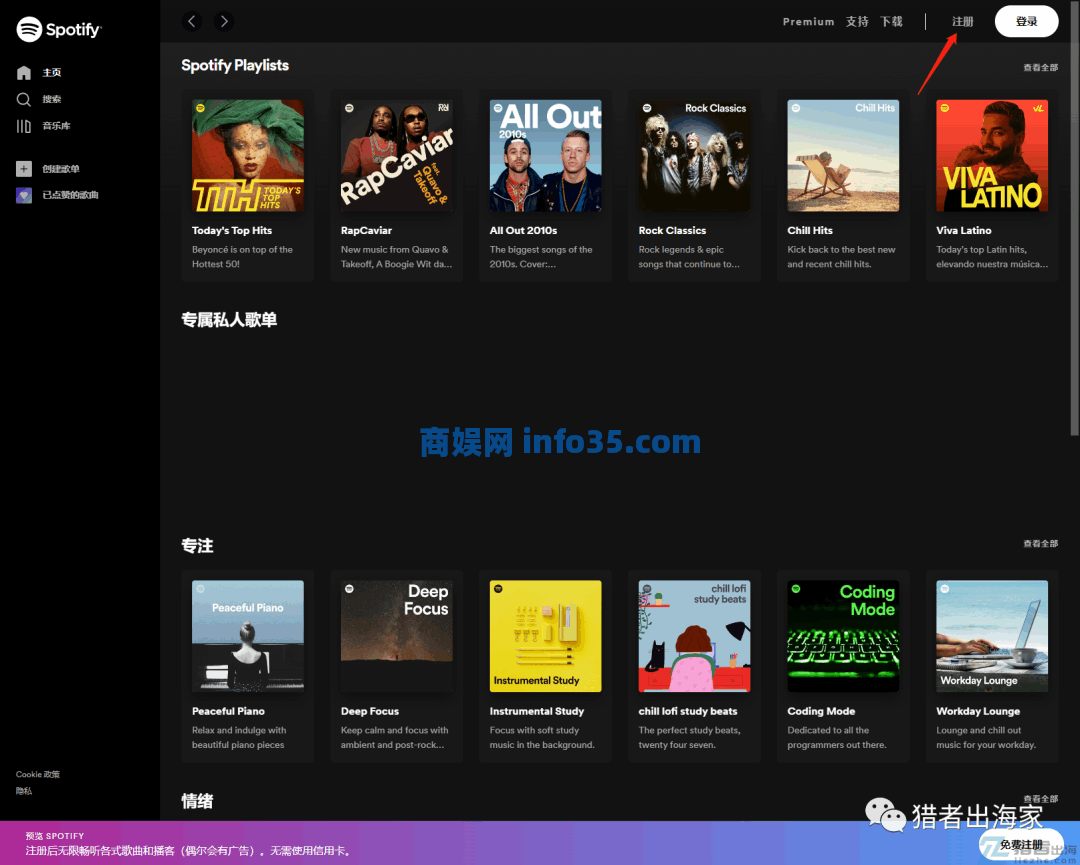1080x865 pixels.
Task: Open Peaceful Piano playlist cover
Action: [248, 636]
